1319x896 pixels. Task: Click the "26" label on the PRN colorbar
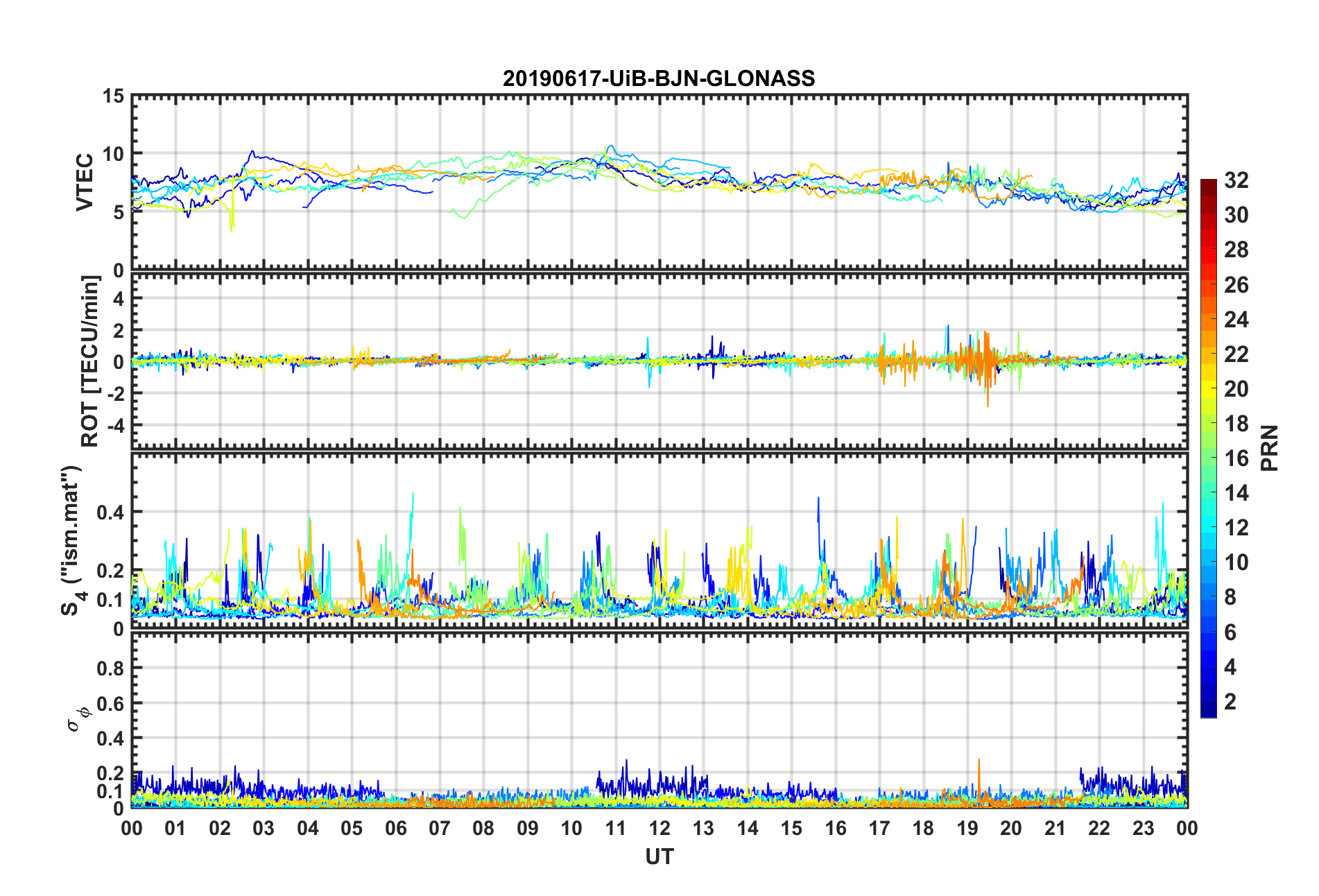(x=1236, y=284)
